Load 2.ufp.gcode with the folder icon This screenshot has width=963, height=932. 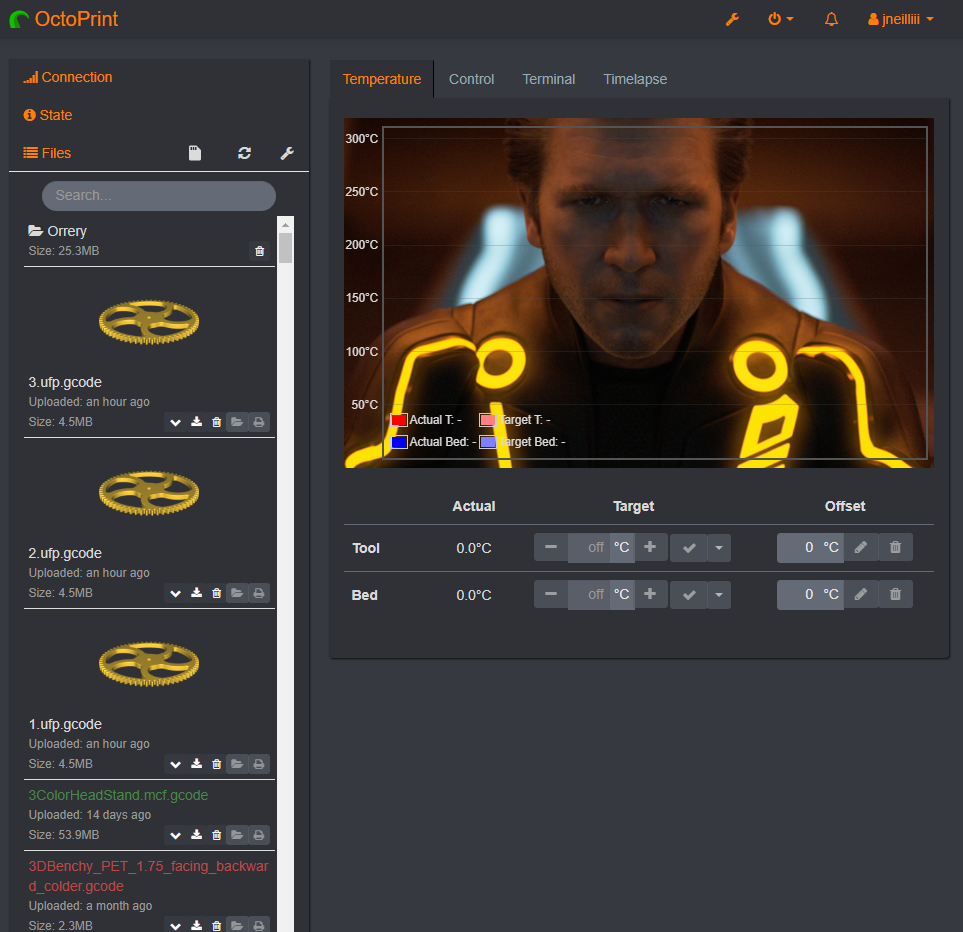point(237,594)
